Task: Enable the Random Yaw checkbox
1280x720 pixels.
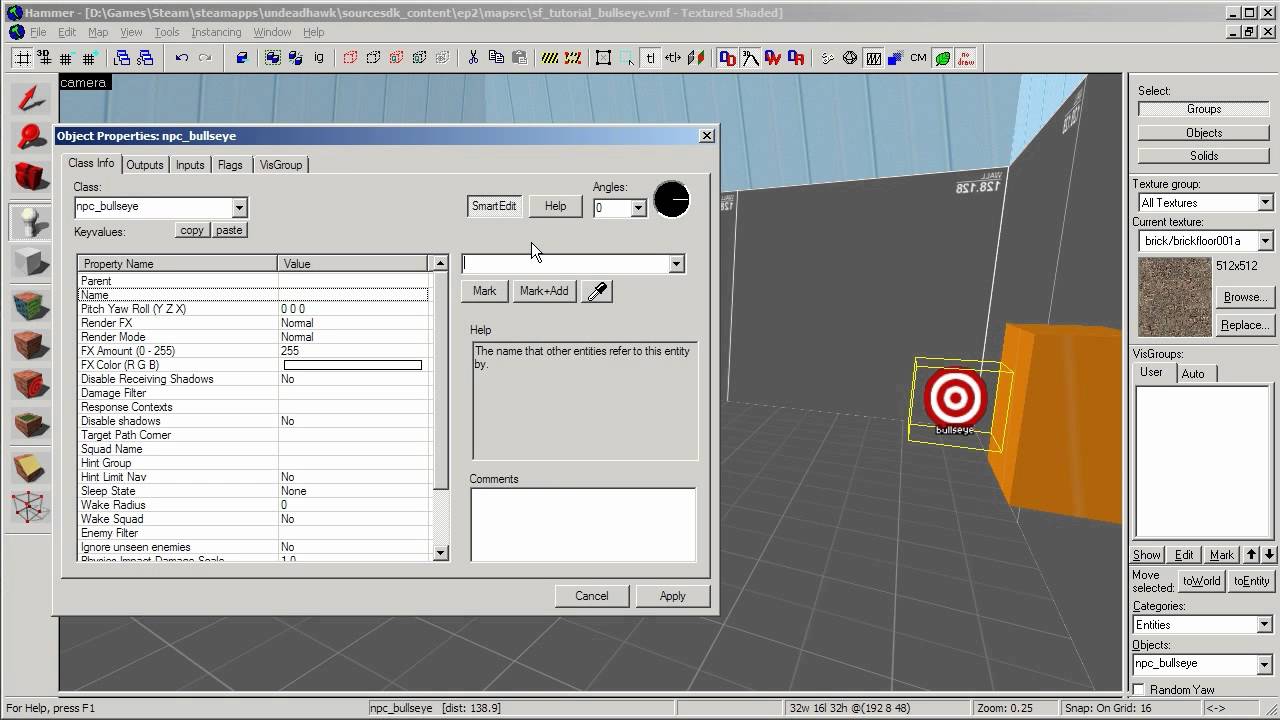Action: (x=1139, y=690)
